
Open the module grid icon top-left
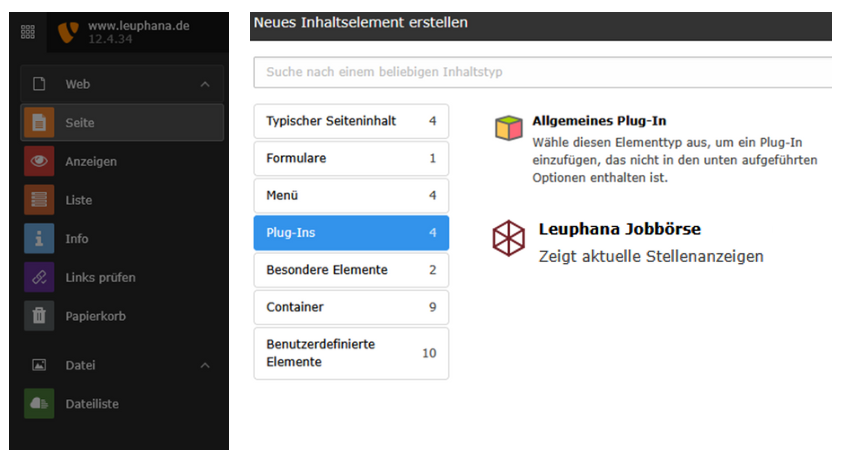pyautogui.click(x=28, y=31)
